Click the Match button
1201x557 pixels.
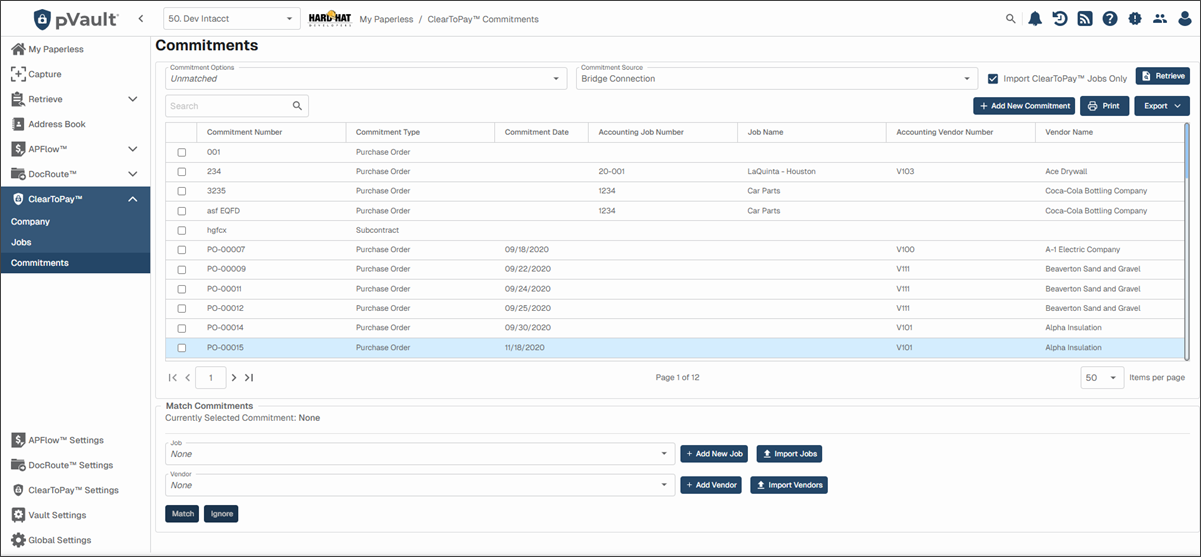182,514
